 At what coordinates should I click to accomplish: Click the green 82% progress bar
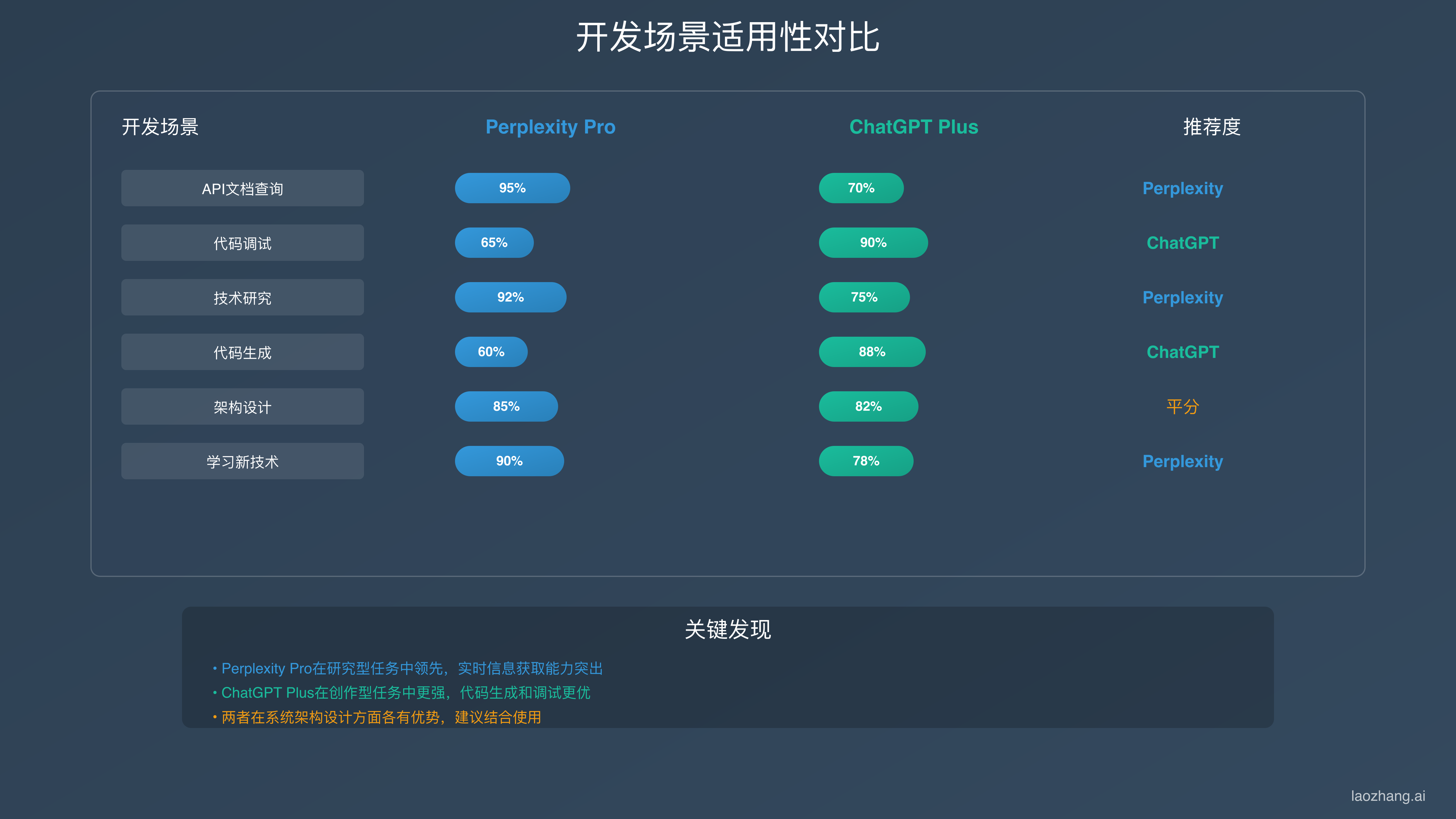869,406
